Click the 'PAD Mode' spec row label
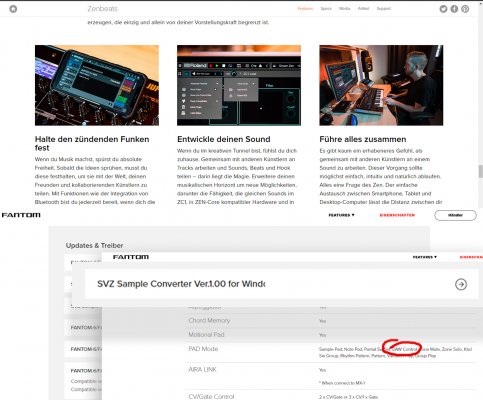 [203, 349]
